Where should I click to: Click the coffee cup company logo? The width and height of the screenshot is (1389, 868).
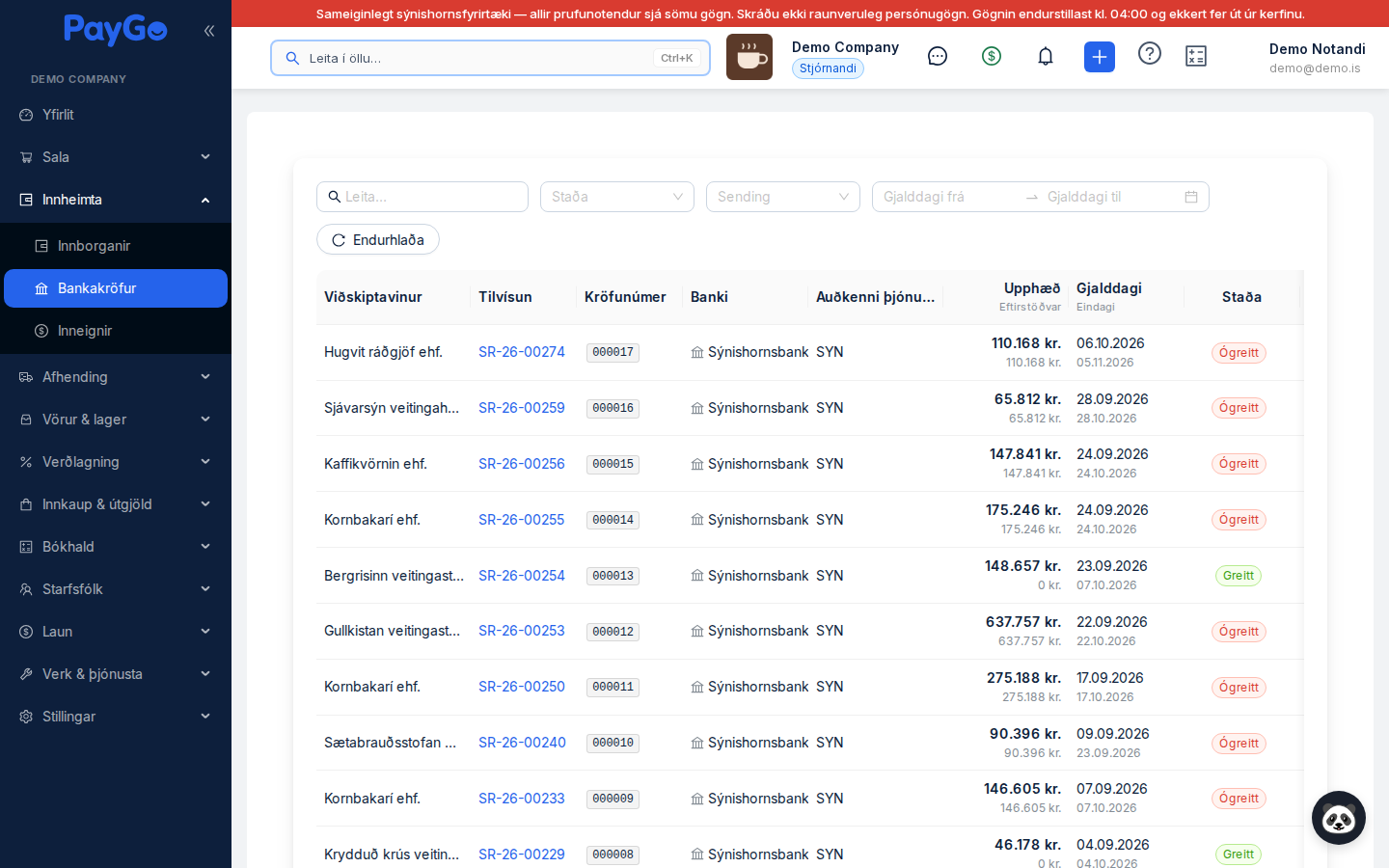click(x=749, y=57)
